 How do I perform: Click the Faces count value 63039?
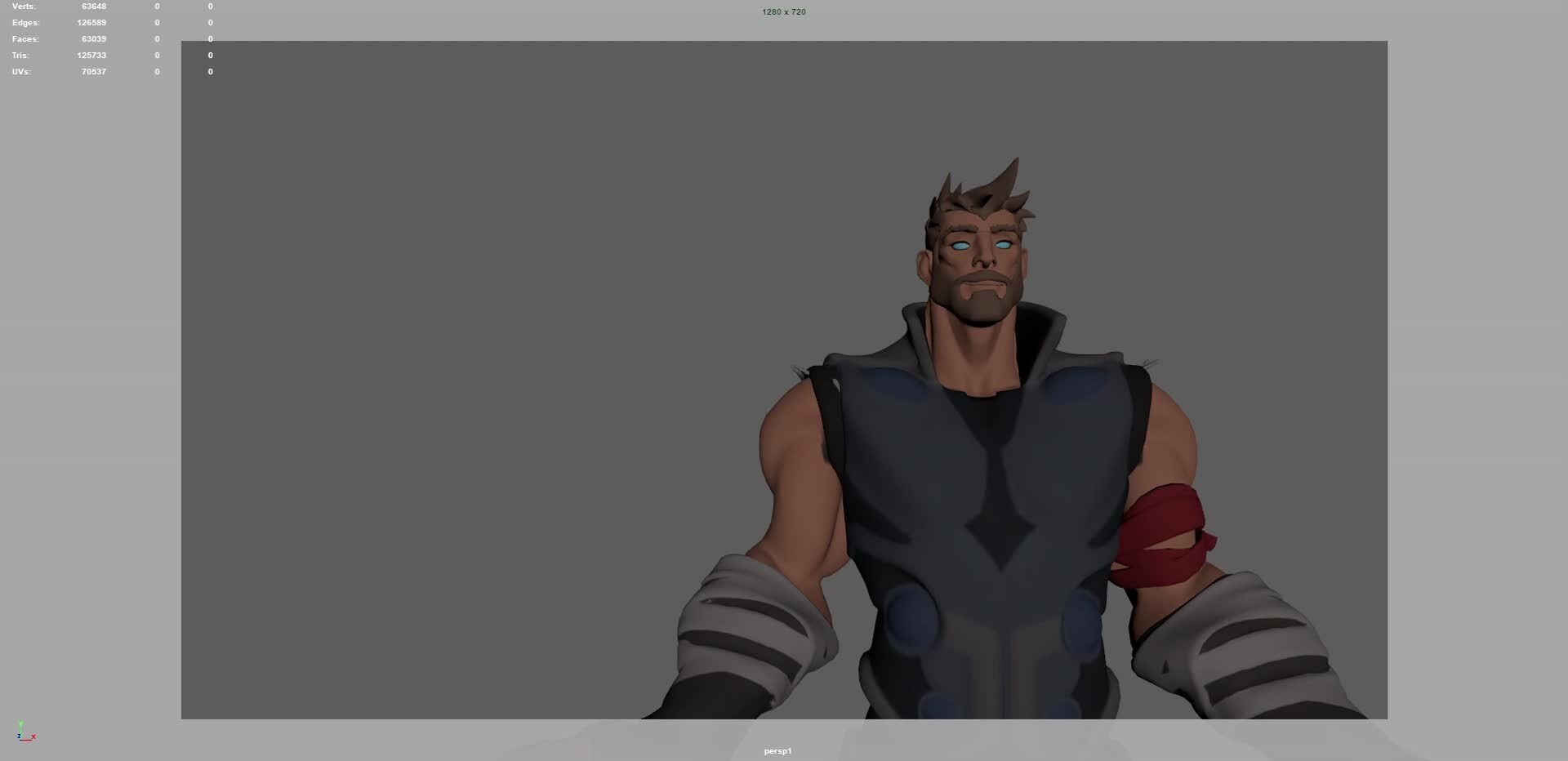pos(96,38)
